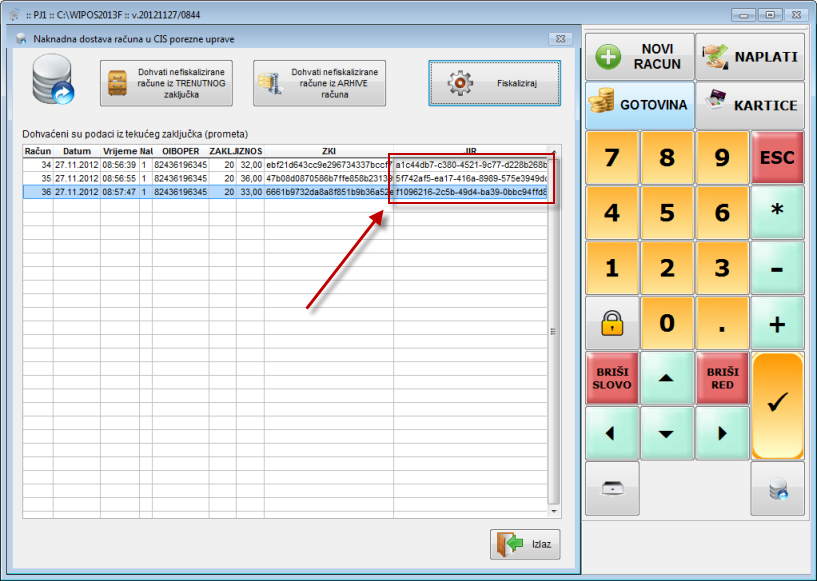Open the cash drawer icon button
The image size is (817, 581).
click(x=611, y=488)
